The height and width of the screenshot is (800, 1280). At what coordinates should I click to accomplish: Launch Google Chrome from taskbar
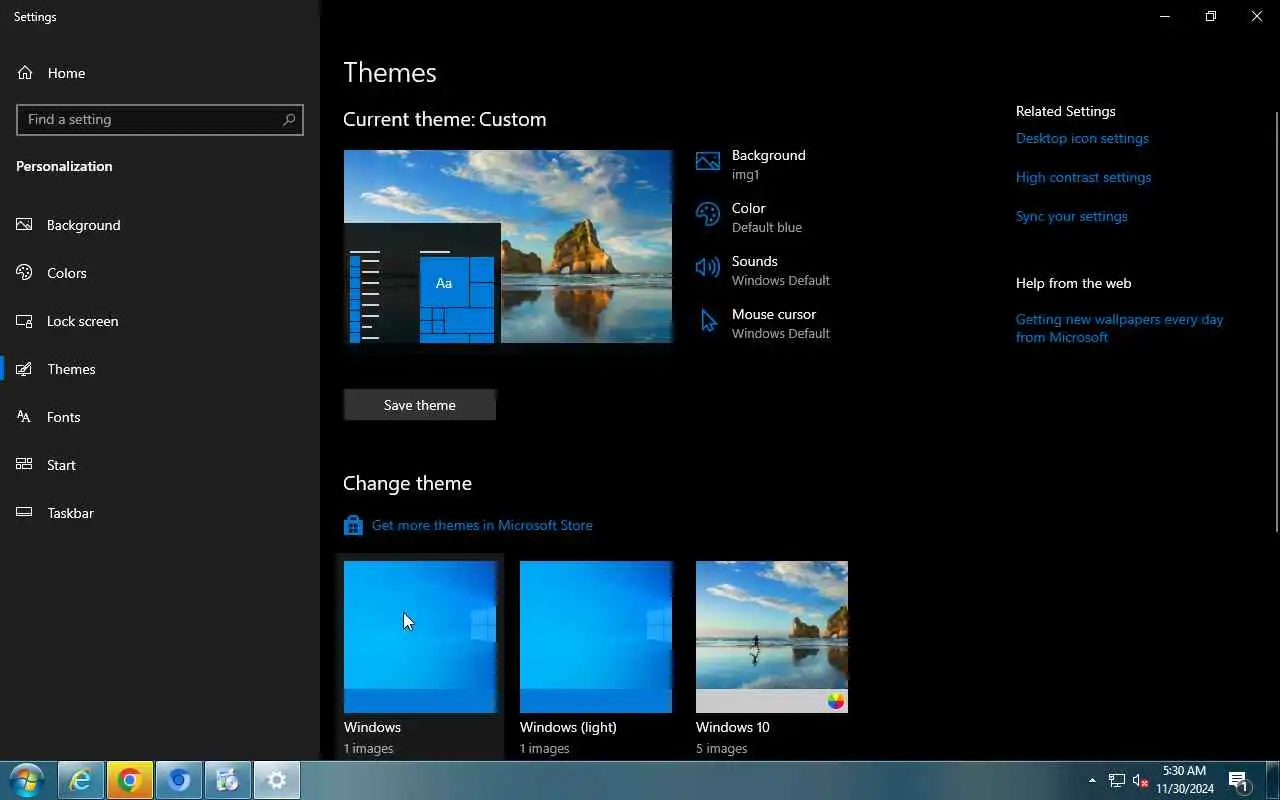tap(129, 780)
